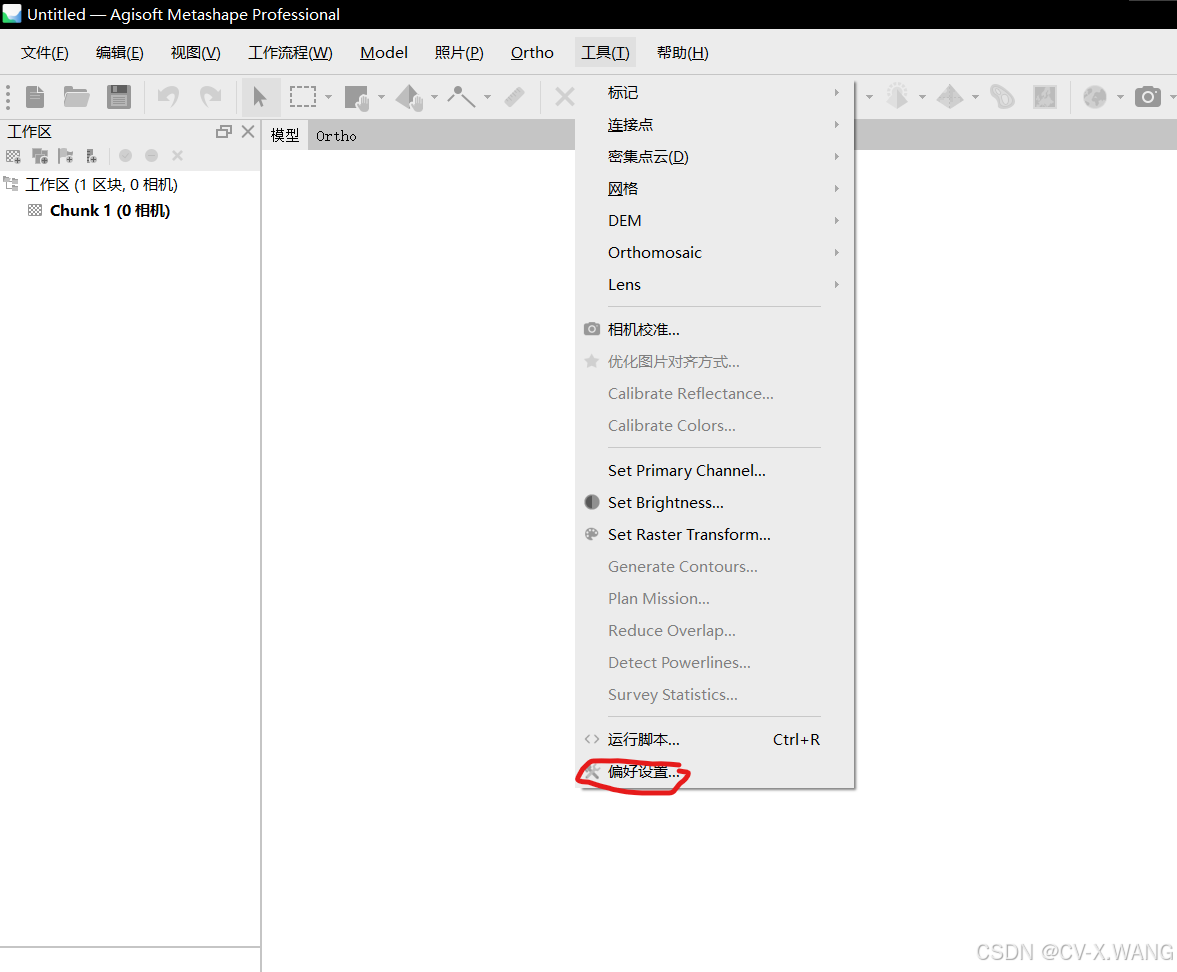Open the Ortho menu in menu bar
Image resolution: width=1177 pixels, height=972 pixels.
click(532, 53)
